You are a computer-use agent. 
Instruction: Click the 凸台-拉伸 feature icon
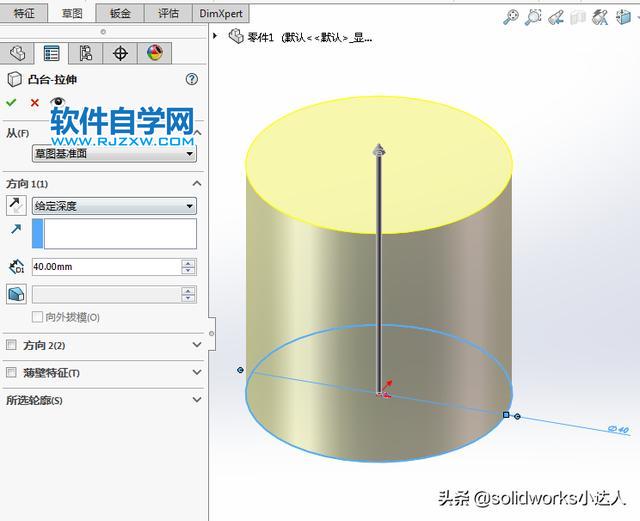pyautogui.click(x=15, y=79)
